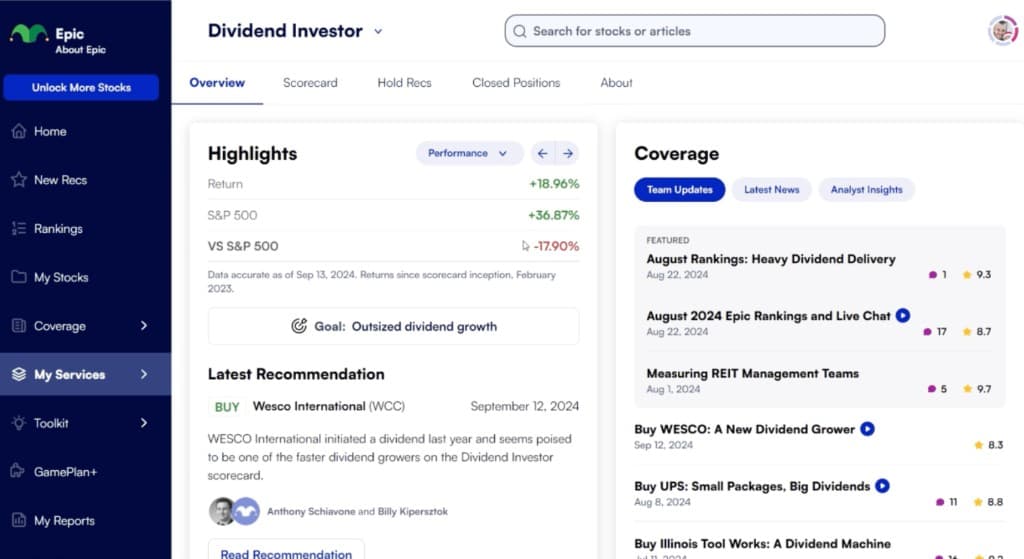Click the Epic jester hat logo

click(x=29, y=33)
